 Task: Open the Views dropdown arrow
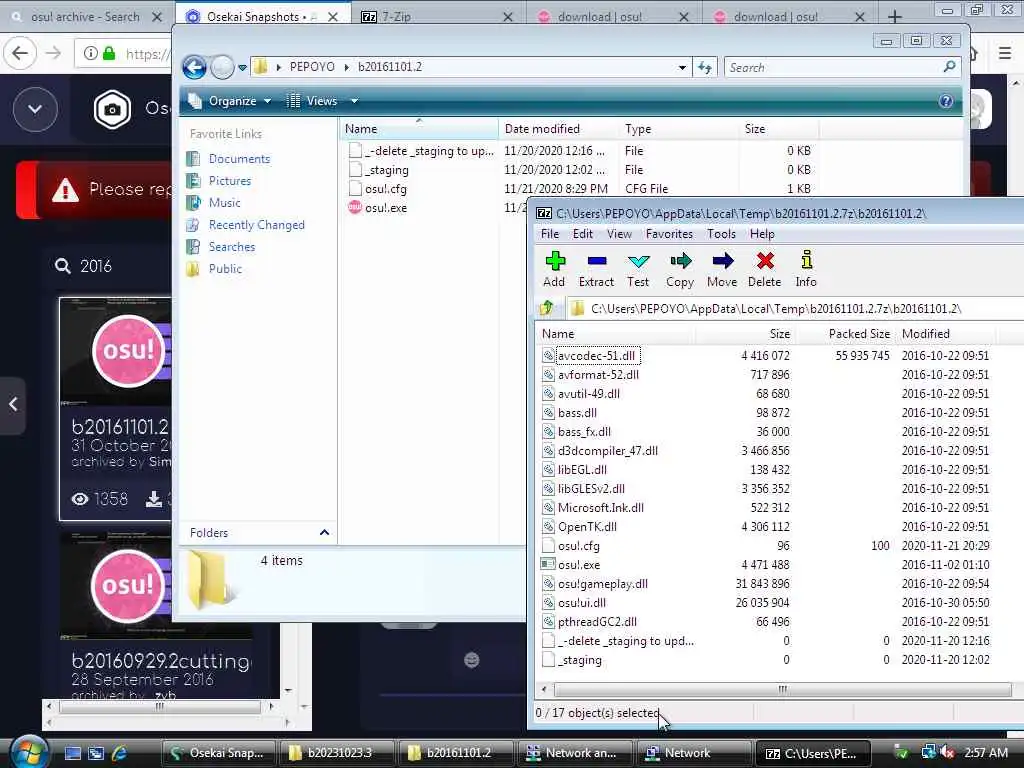coord(354,101)
